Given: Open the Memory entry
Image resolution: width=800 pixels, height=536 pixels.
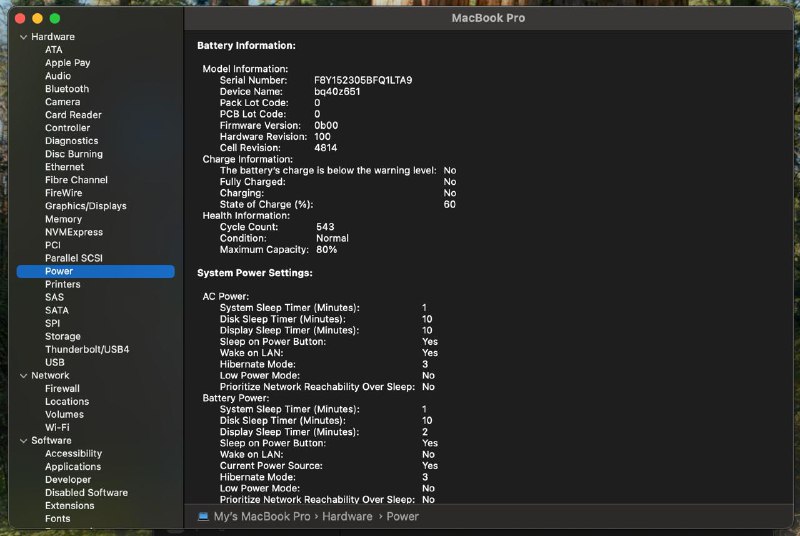Looking at the screenshot, I should coord(63,219).
